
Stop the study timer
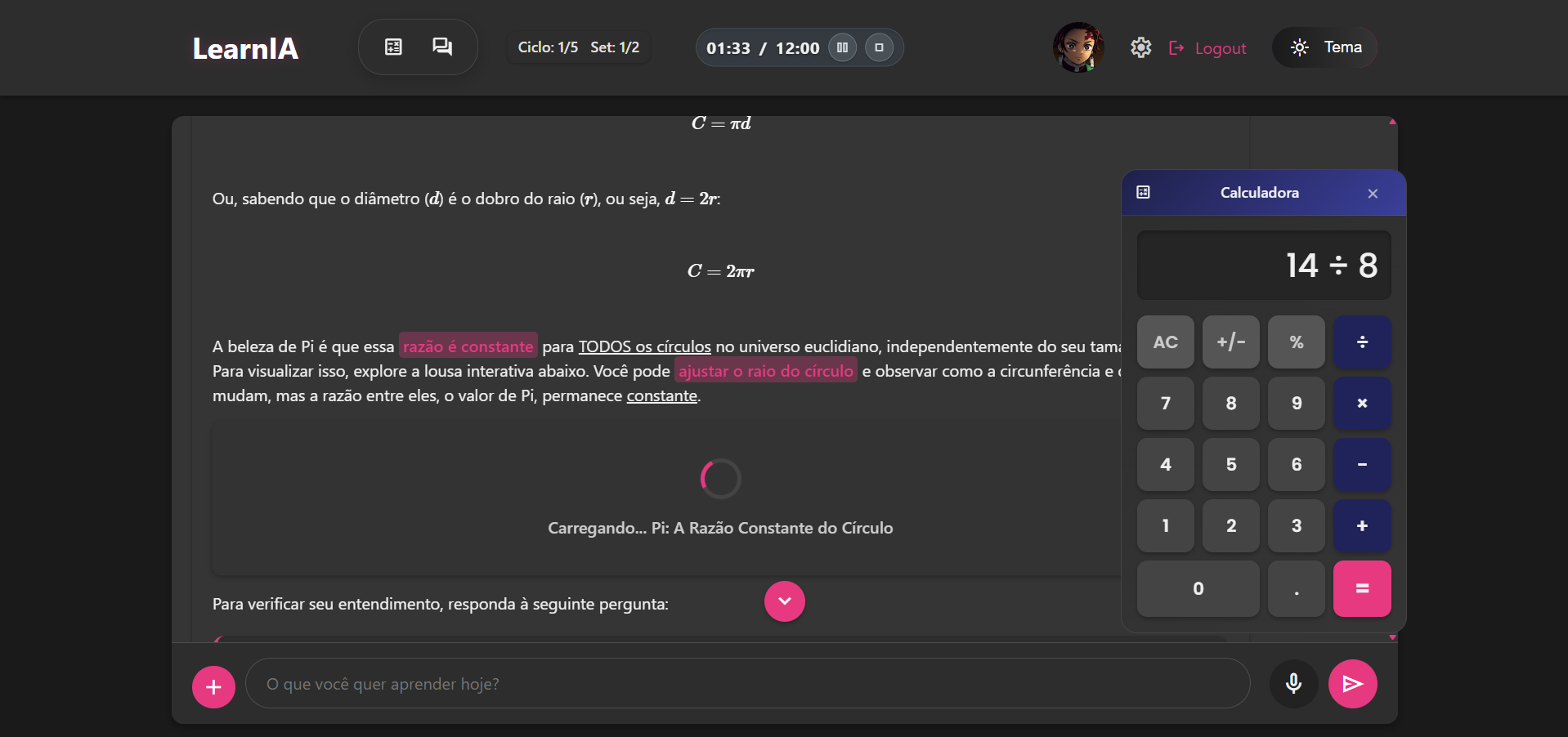[879, 47]
